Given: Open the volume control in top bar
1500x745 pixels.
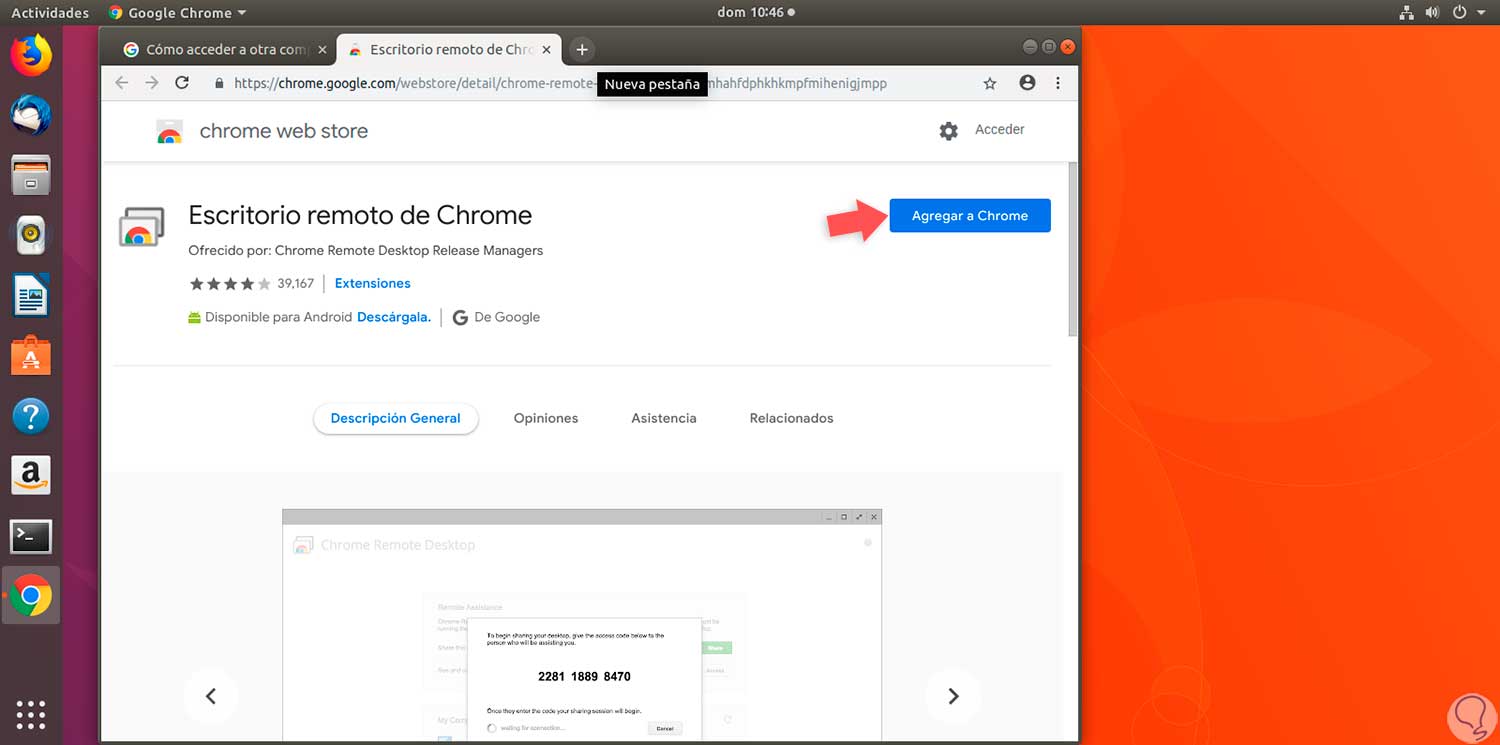Looking at the screenshot, I should click(x=1432, y=13).
